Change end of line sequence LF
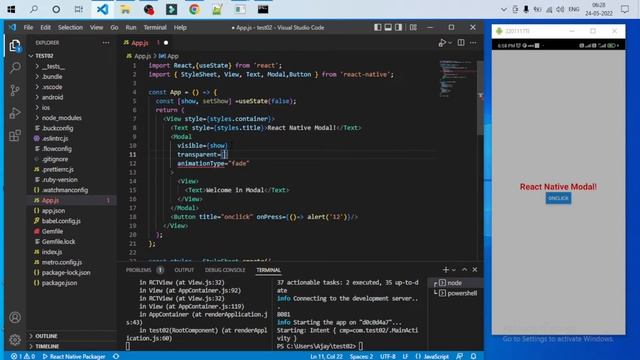640x360 pixels. pos(405,356)
